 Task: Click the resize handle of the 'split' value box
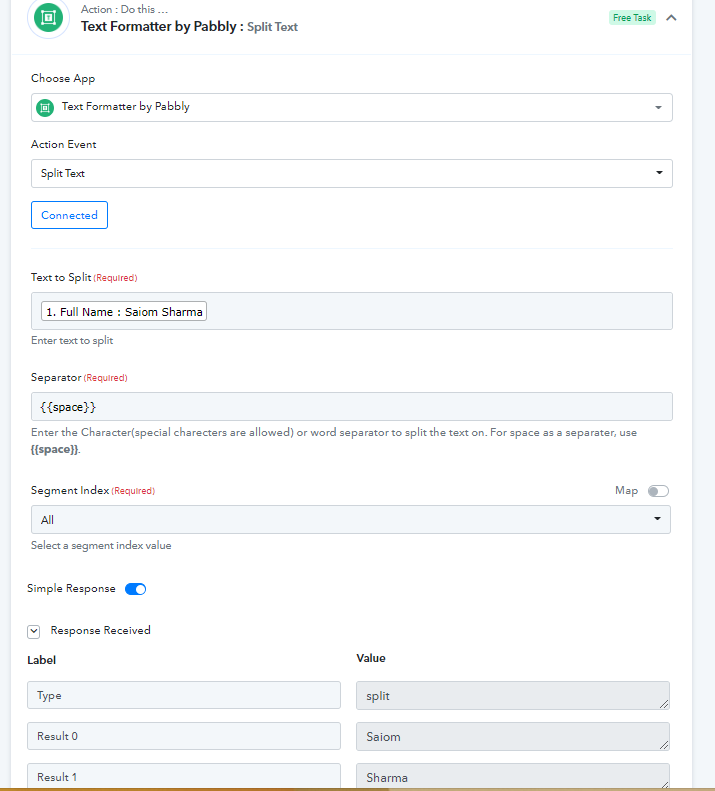(x=664, y=704)
